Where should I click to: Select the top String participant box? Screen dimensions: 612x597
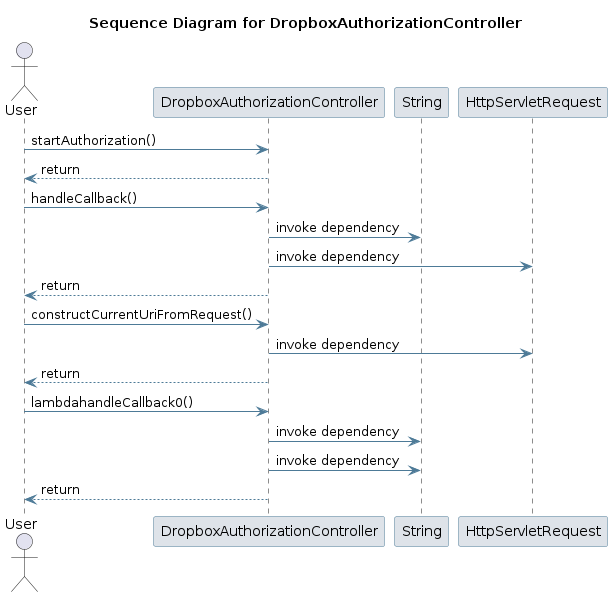click(x=422, y=102)
